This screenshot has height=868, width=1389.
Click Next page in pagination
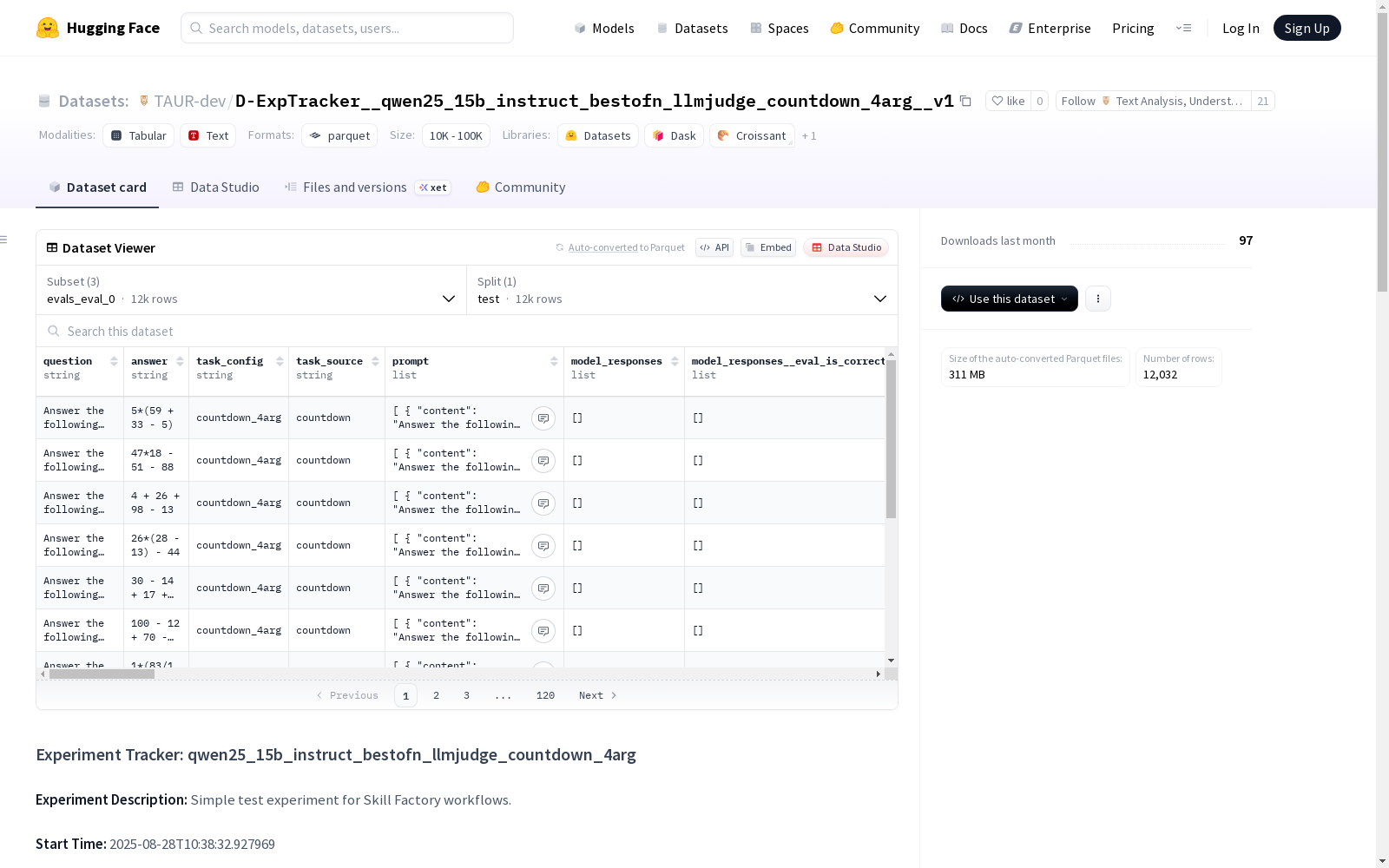(598, 695)
